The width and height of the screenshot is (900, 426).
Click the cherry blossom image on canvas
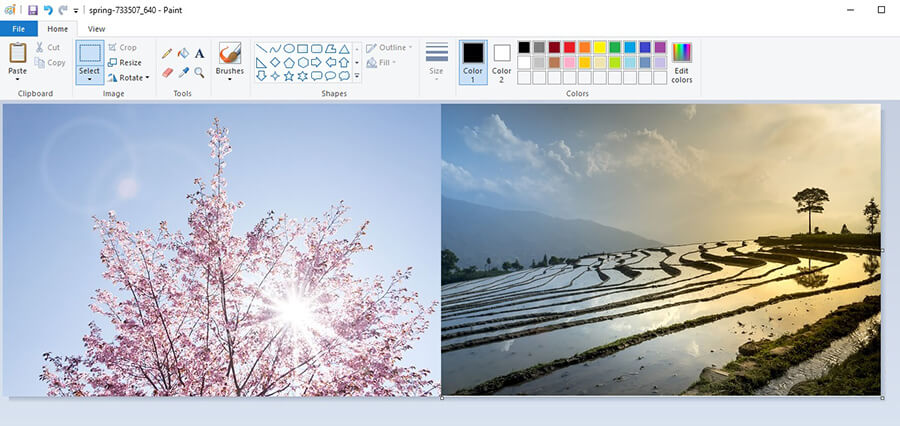tap(222, 250)
